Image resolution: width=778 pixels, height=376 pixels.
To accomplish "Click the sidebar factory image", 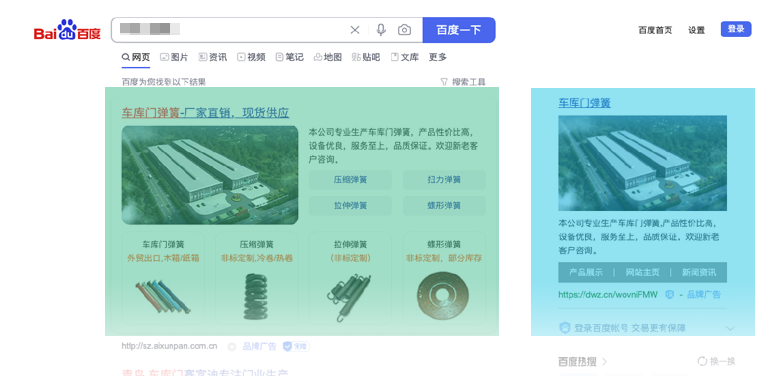I will 643,163.
